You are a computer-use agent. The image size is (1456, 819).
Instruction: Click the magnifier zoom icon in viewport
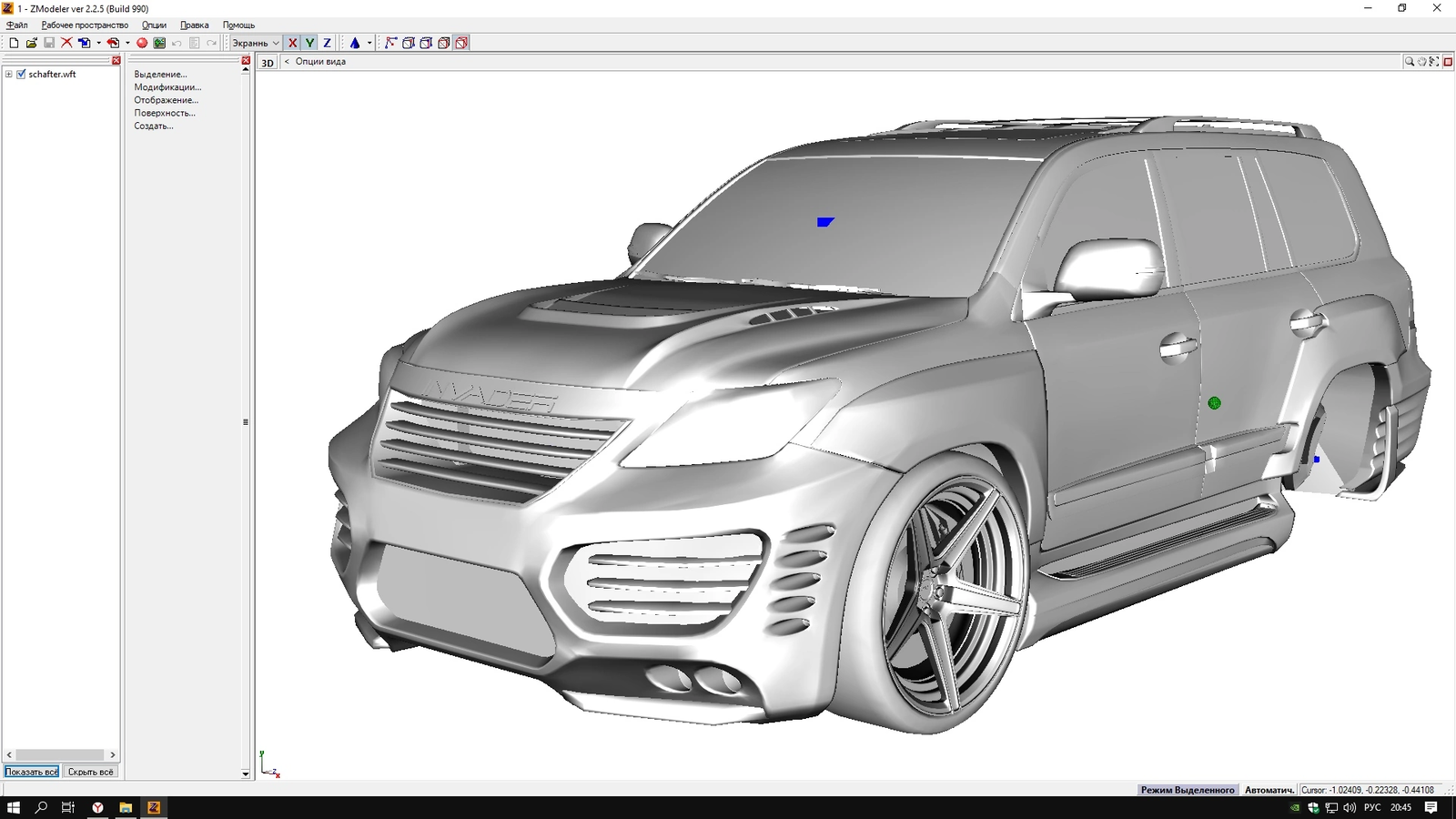coord(1410,62)
